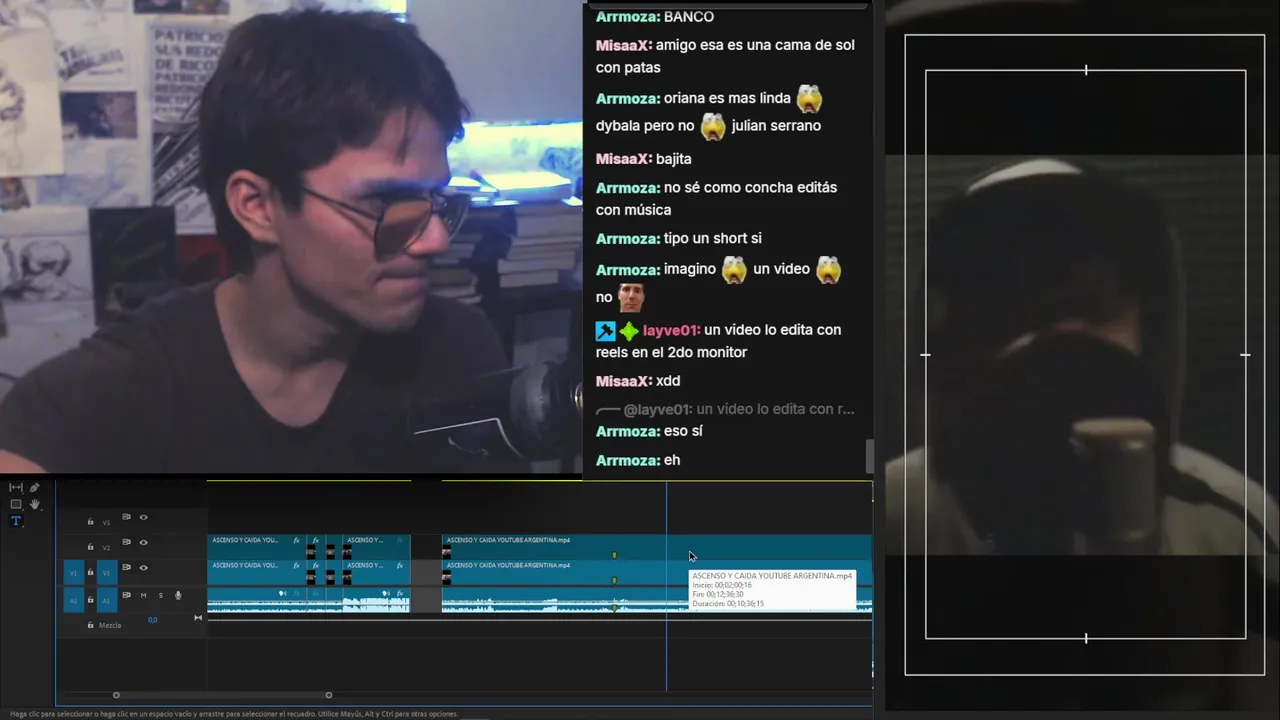Toggle lock on the topmost video track
The image size is (1280, 720).
[90, 521]
